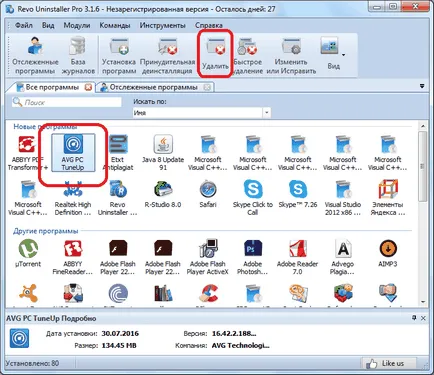Open the Команды menu

pyautogui.click(x=115, y=25)
